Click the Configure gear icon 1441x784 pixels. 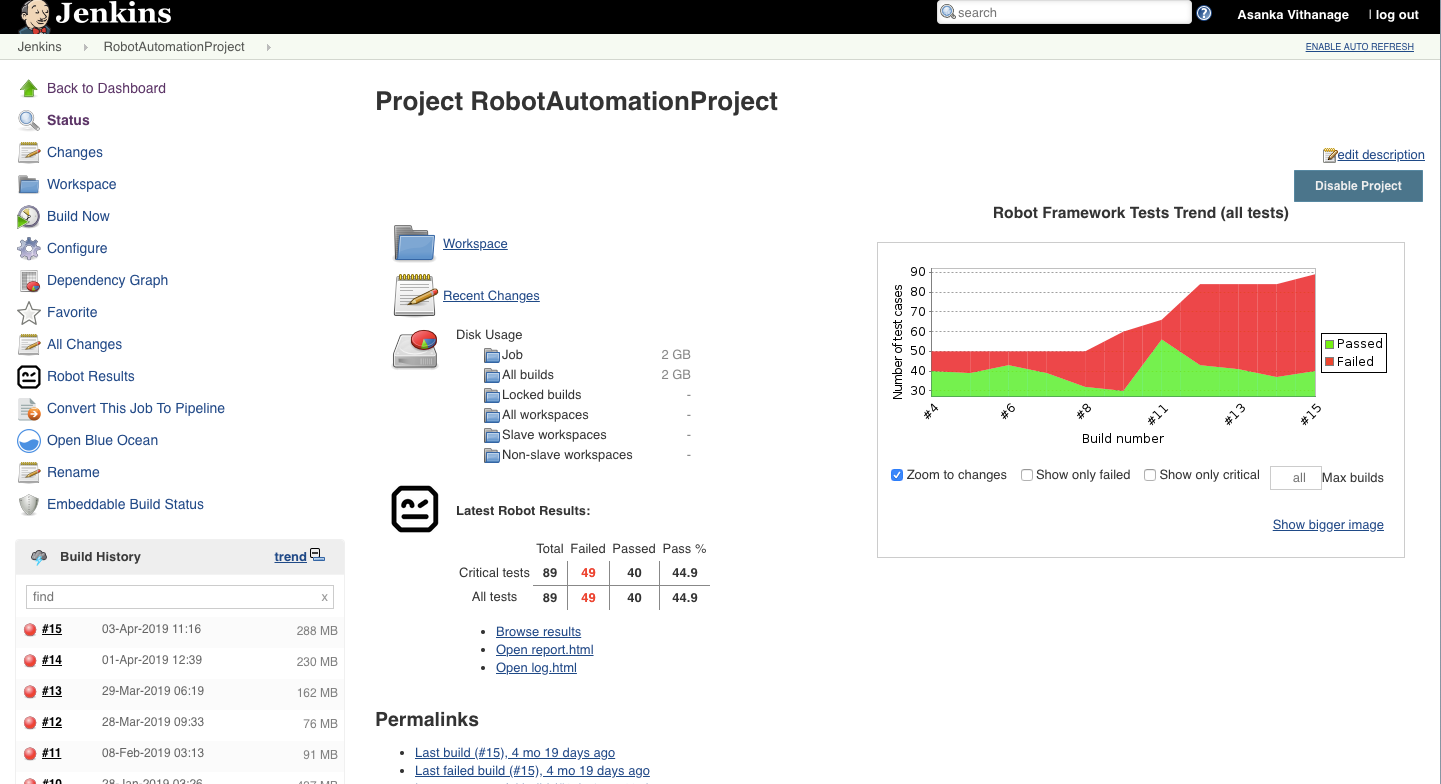[x=29, y=248]
